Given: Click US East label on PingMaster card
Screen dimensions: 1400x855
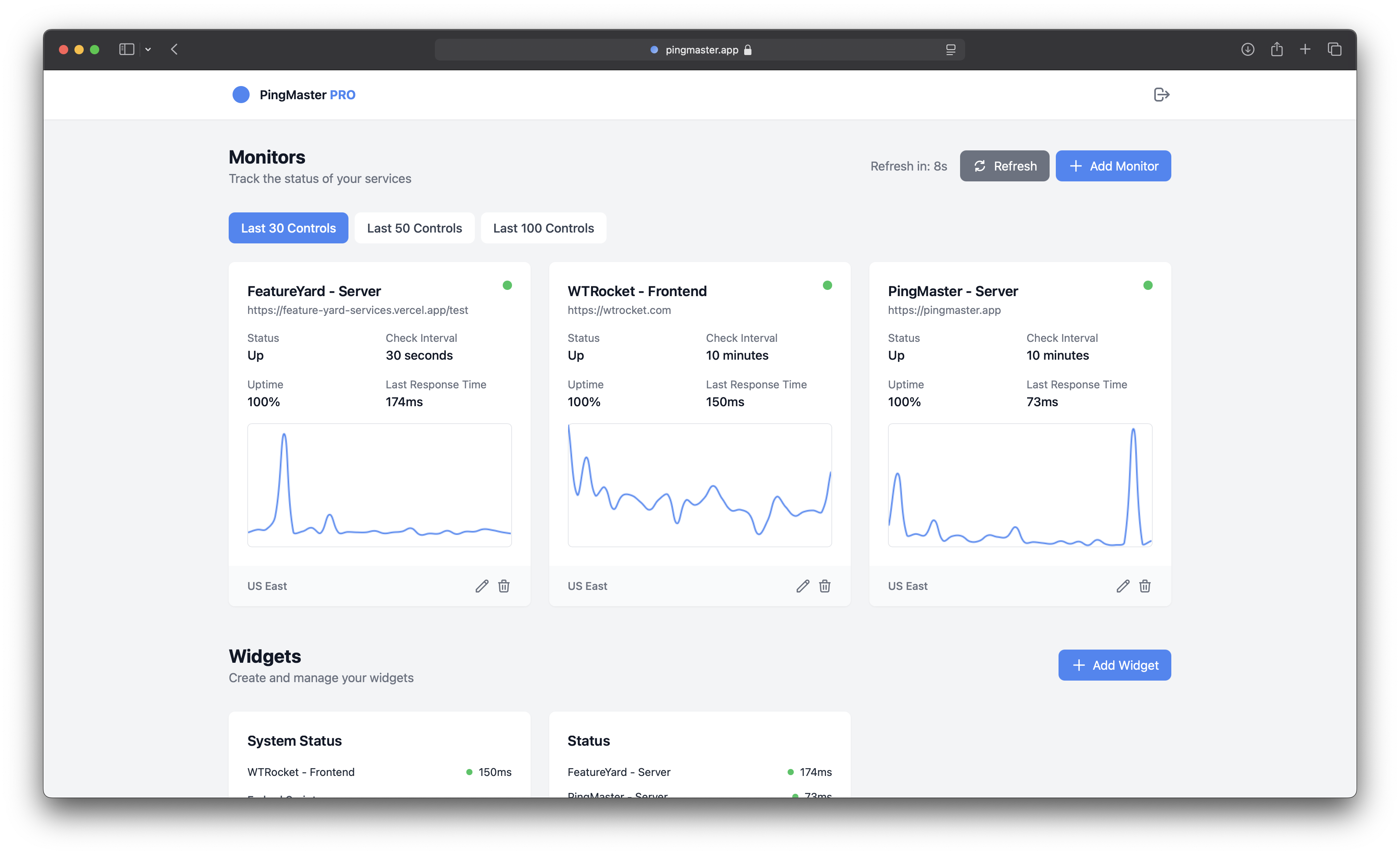Looking at the screenshot, I should [x=908, y=586].
